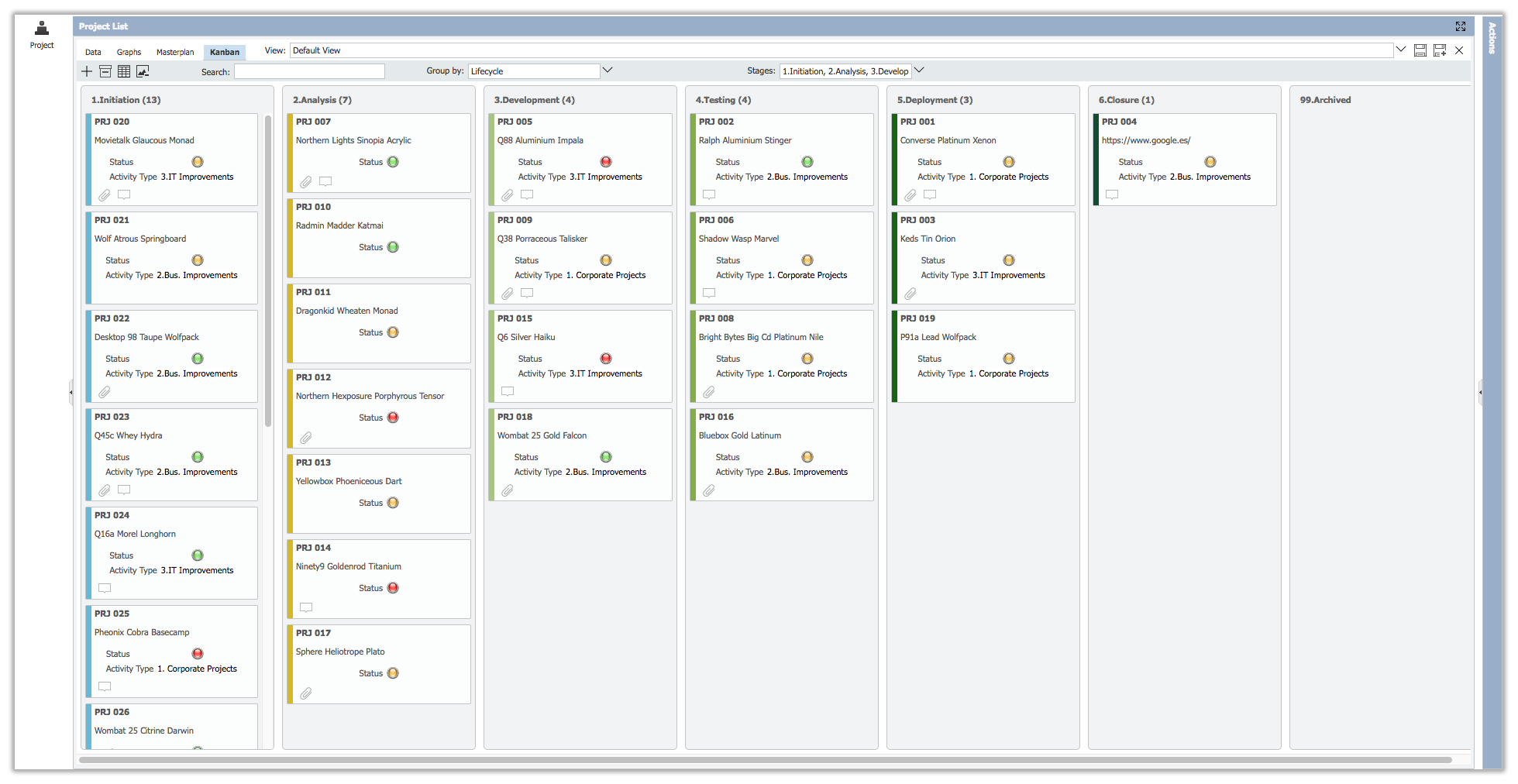Open attachment paperclip on PRJ 016

click(709, 490)
